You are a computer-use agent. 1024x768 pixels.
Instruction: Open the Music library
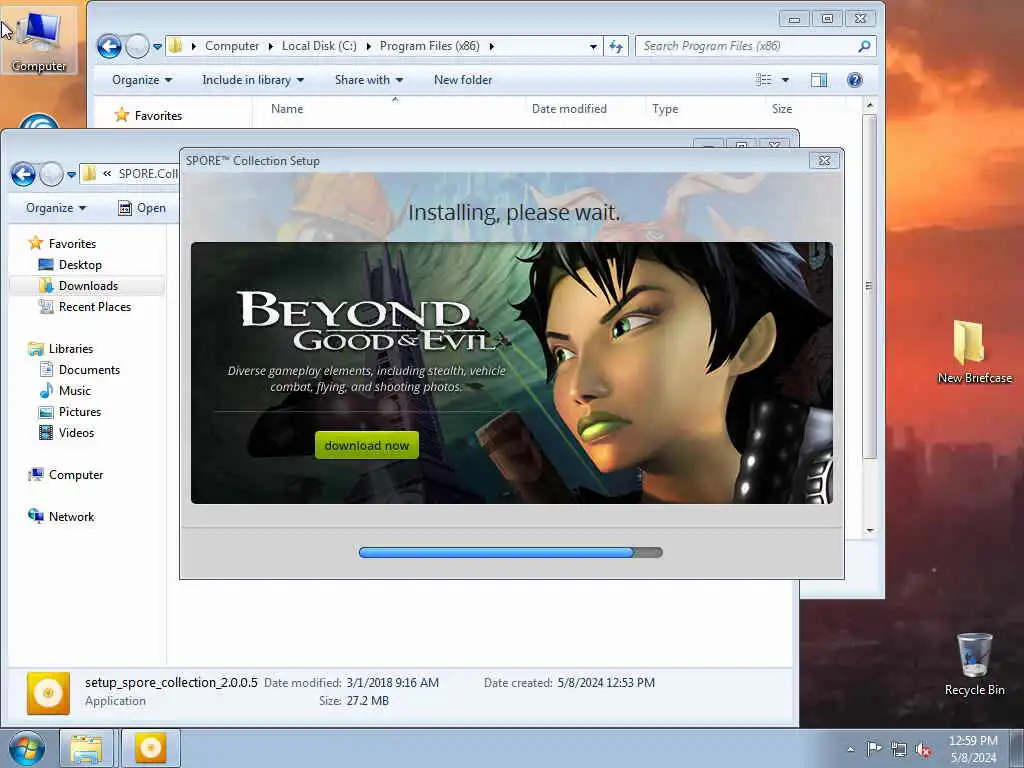(65, 391)
